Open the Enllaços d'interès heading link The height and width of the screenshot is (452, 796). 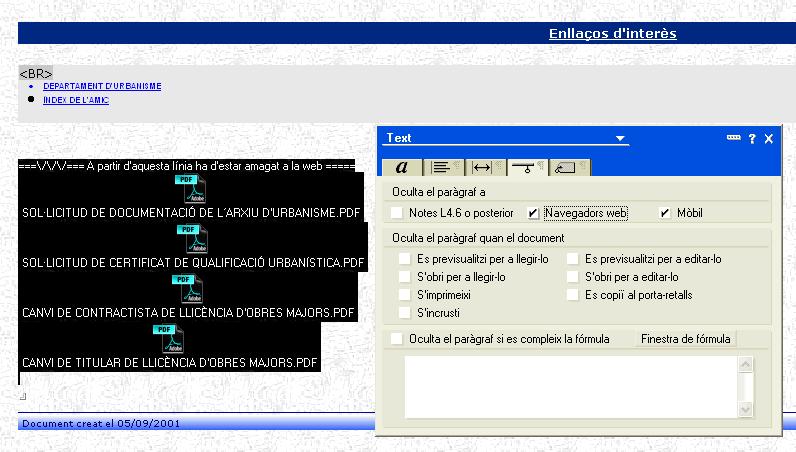613,34
